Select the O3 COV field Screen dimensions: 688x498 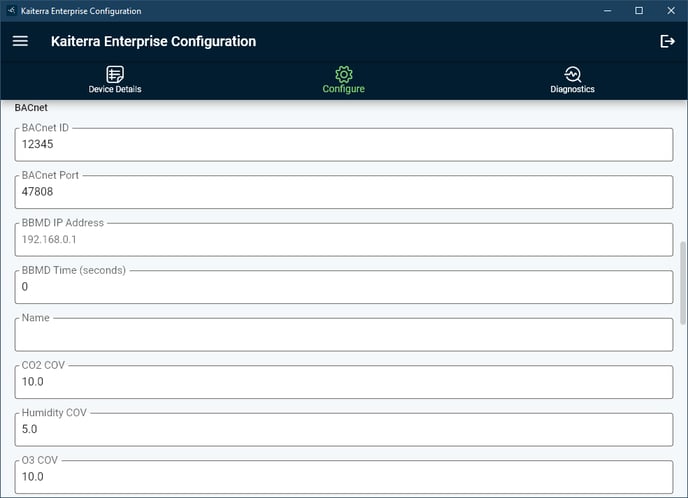pyautogui.click(x=344, y=477)
